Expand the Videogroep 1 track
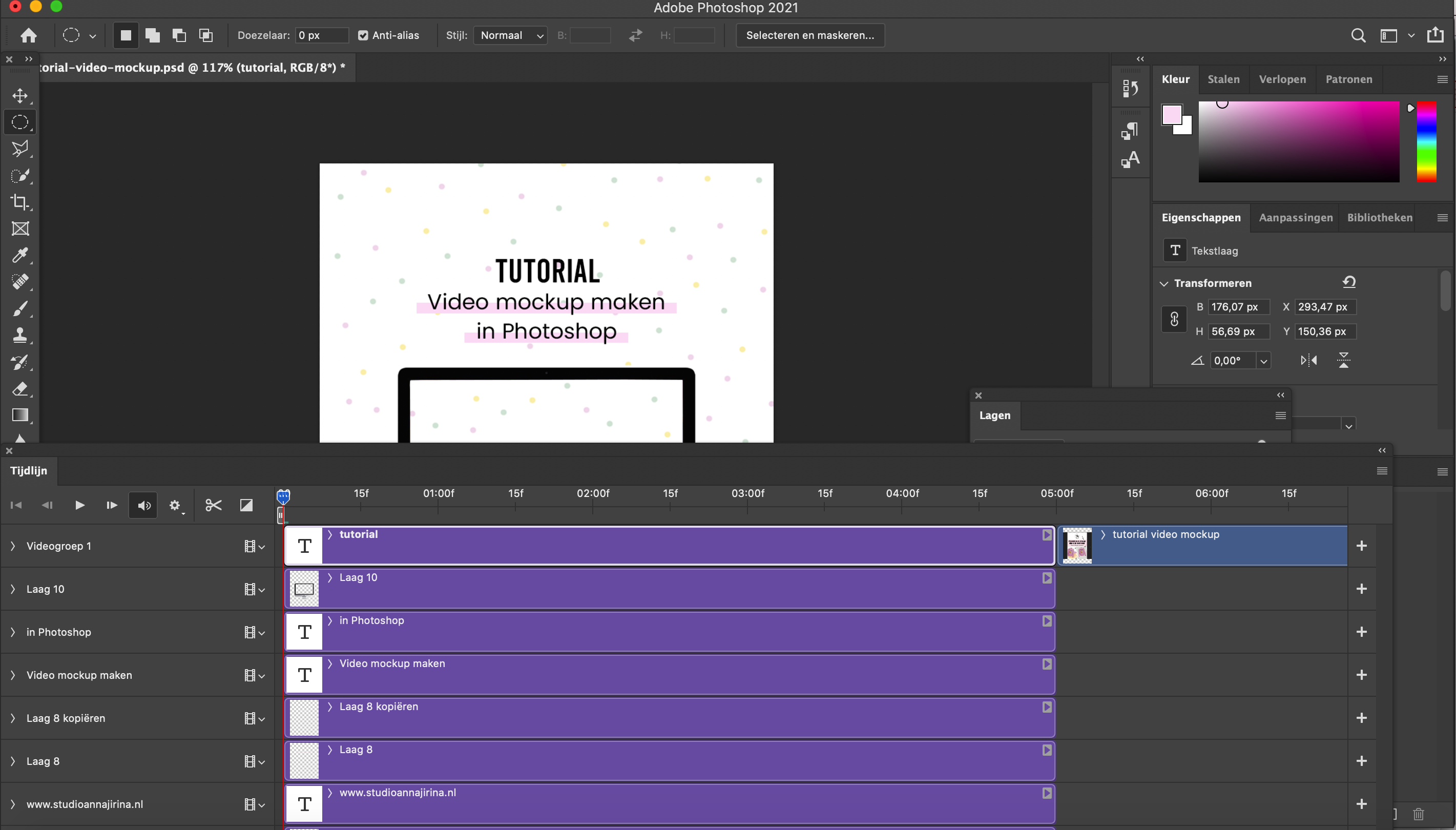 [12, 546]
